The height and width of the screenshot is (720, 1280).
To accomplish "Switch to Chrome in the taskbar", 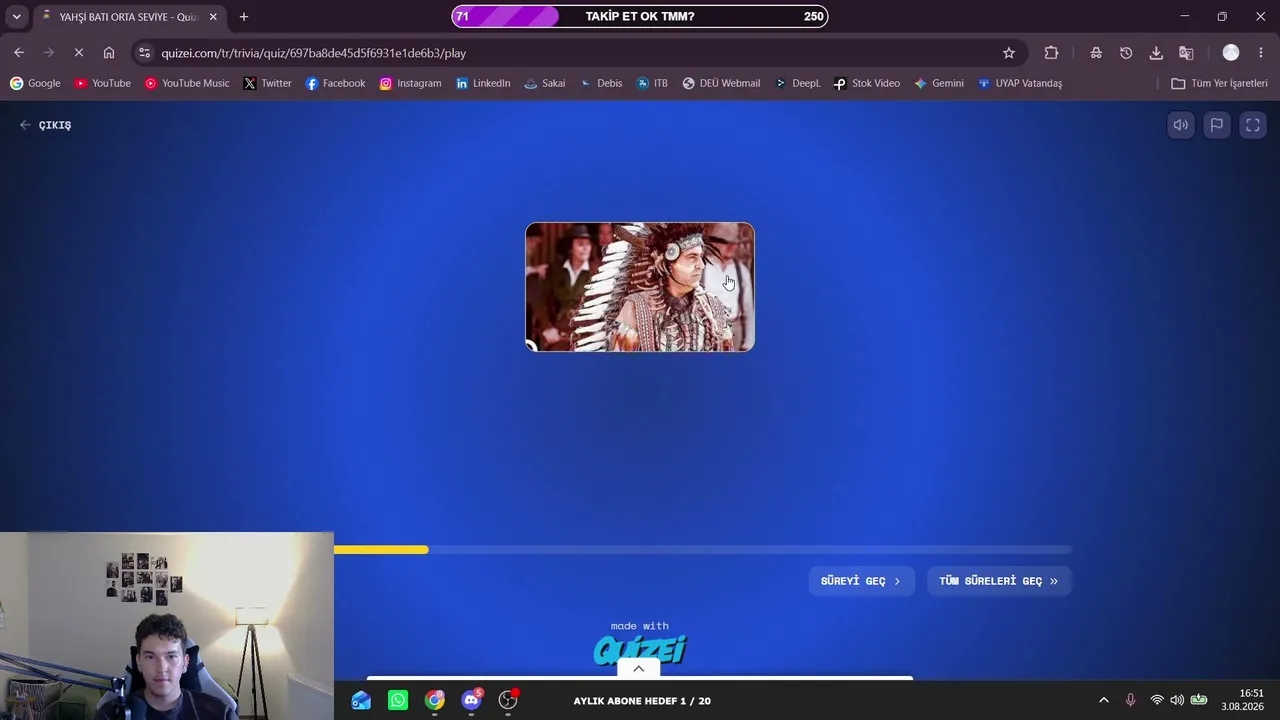I will [x=435, y=701].
